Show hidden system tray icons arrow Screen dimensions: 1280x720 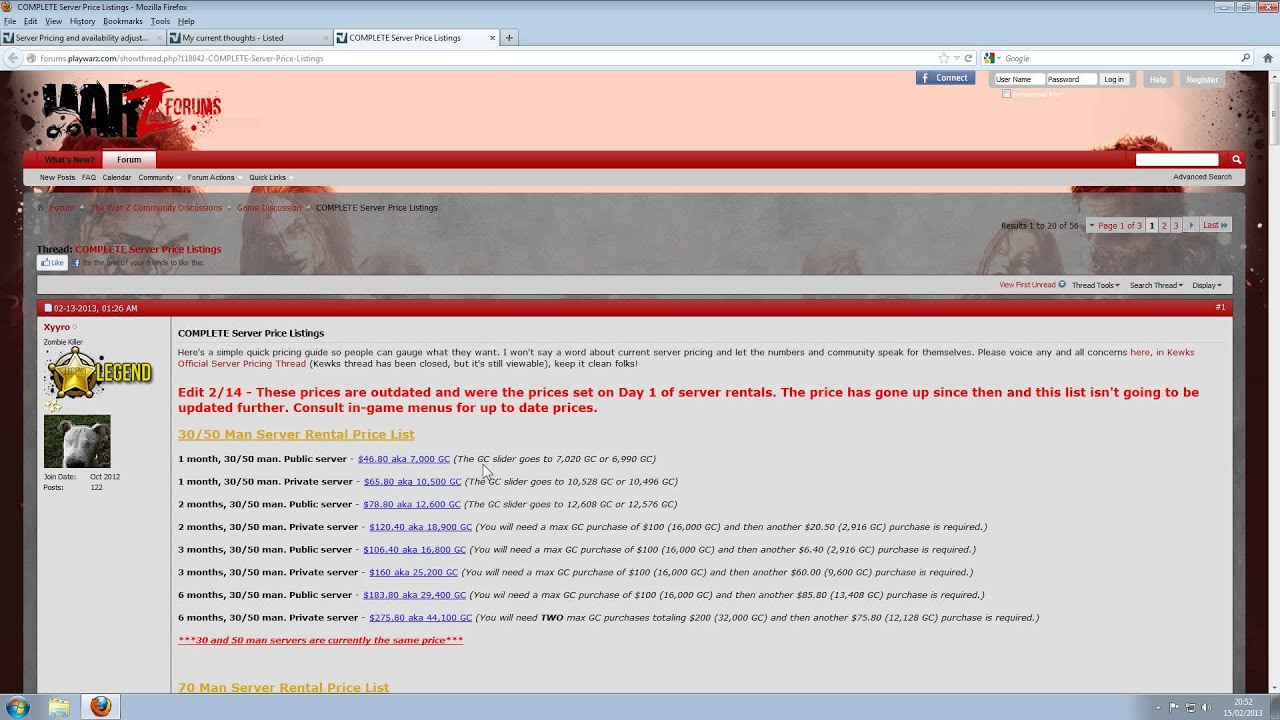[x=1158, y=707]
